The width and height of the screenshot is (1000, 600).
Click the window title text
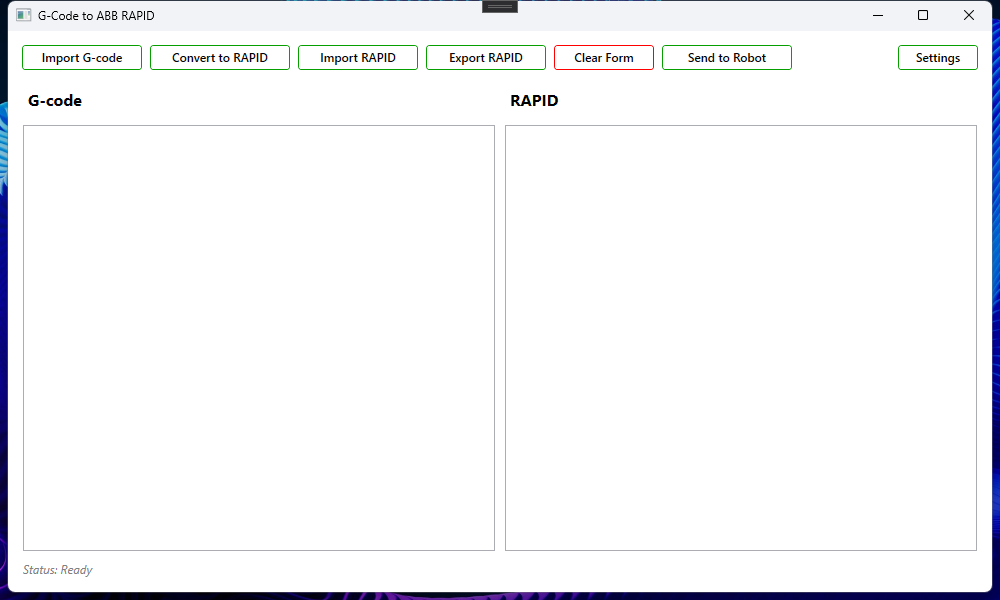pos(96,16)
